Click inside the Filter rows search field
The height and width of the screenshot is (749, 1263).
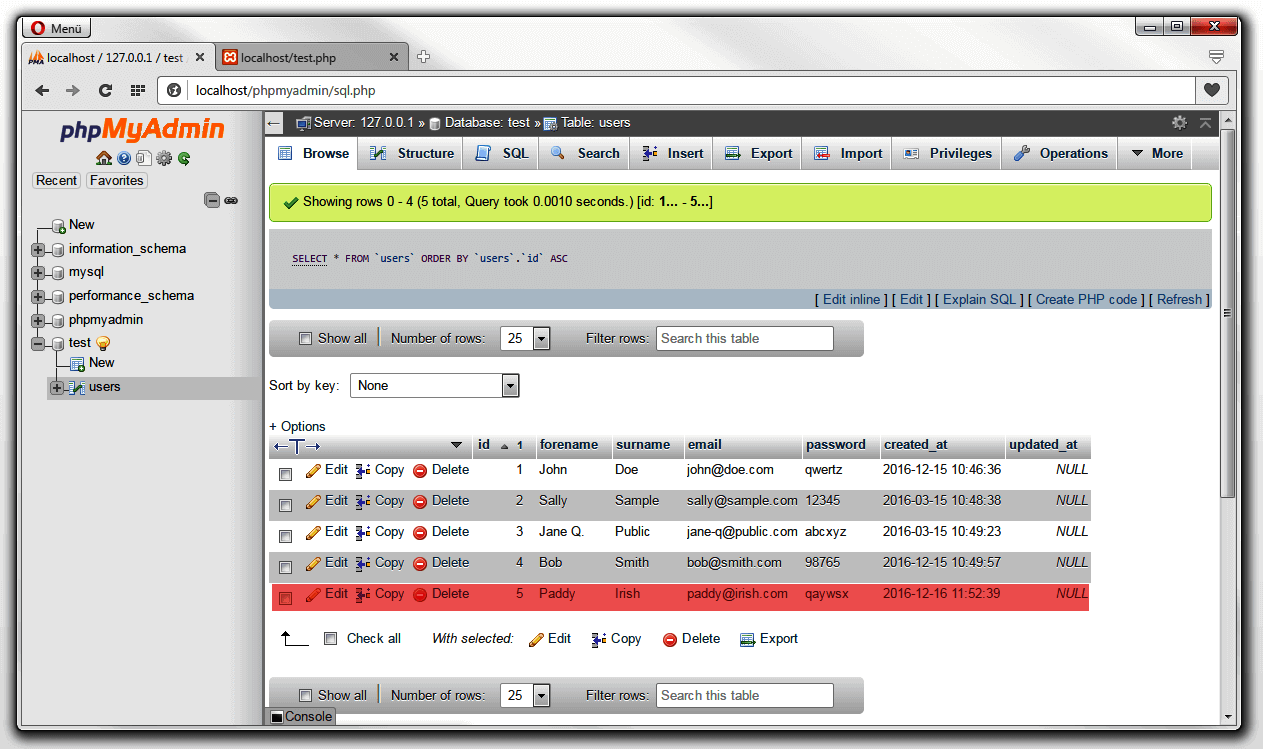[744, 338]
